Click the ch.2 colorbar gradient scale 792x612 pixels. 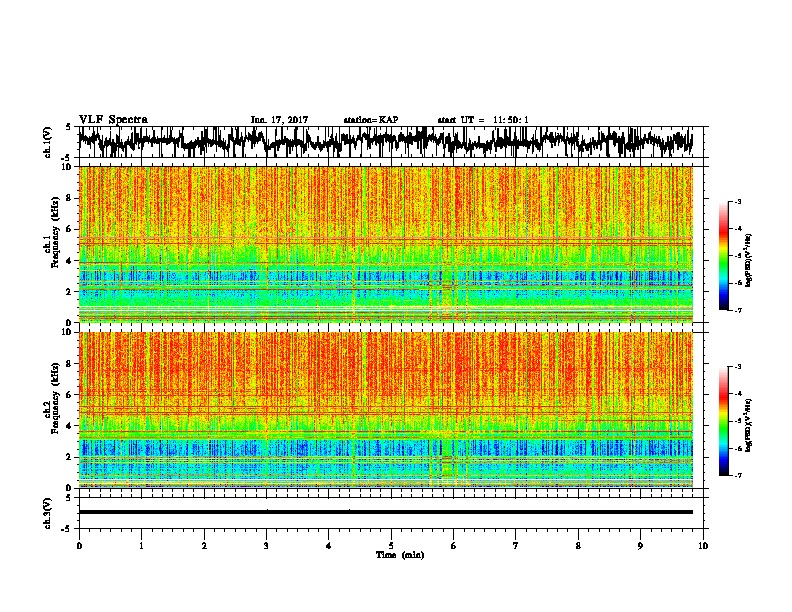(x=723, y=421)
